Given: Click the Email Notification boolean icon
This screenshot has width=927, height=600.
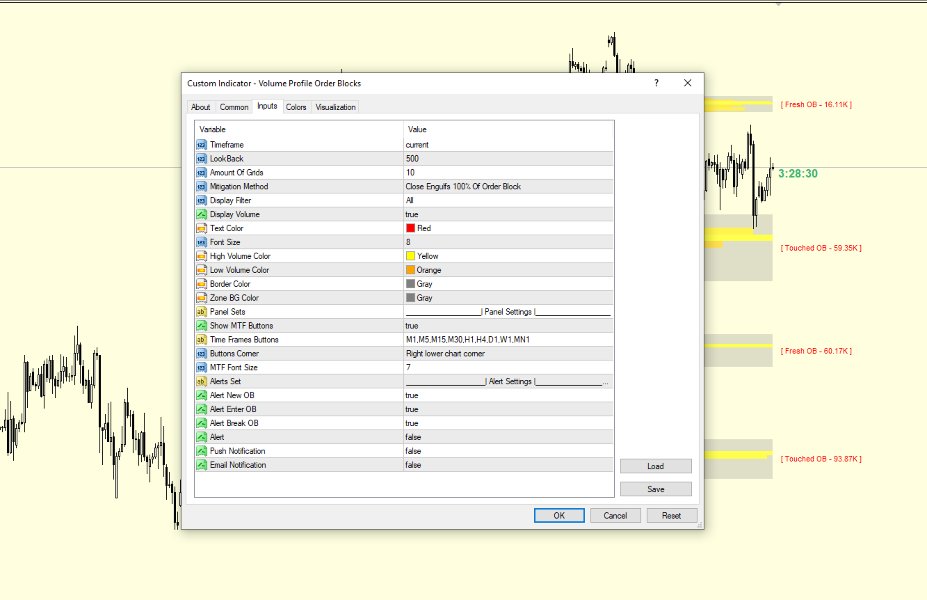Looking at the screenshot, I should coord(202,465).
